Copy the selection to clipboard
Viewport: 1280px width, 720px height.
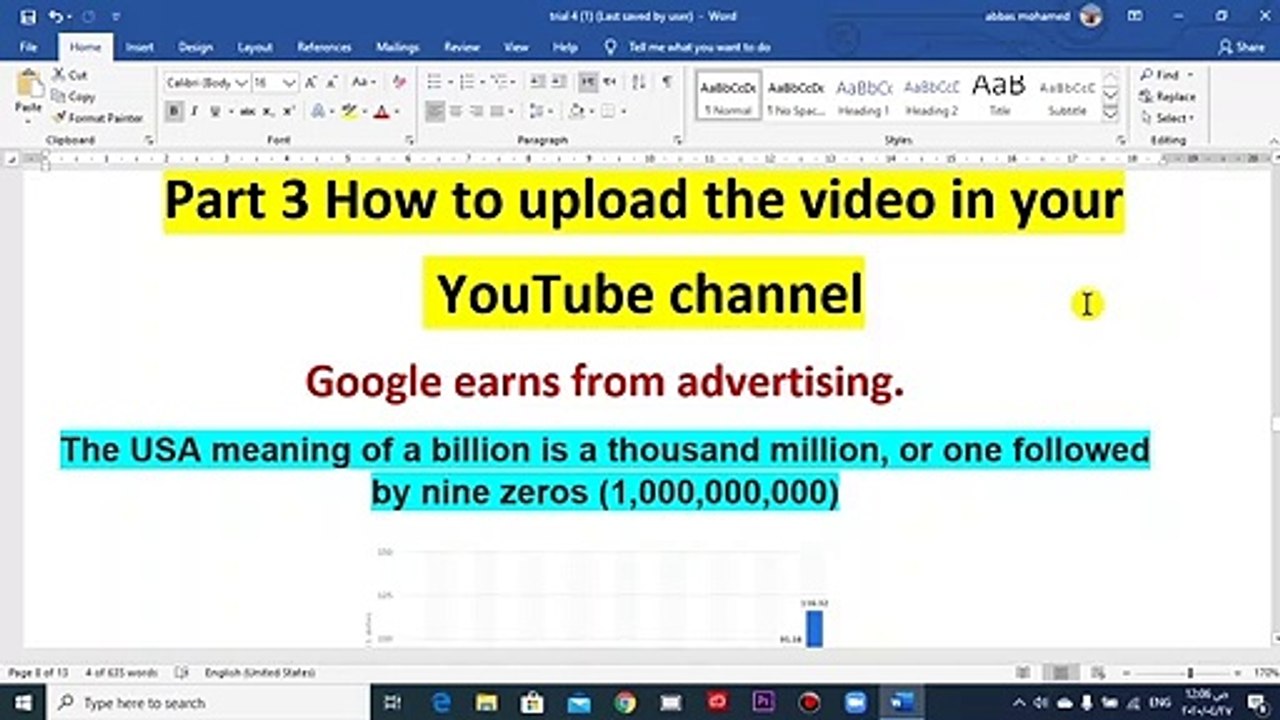(74, 96)
